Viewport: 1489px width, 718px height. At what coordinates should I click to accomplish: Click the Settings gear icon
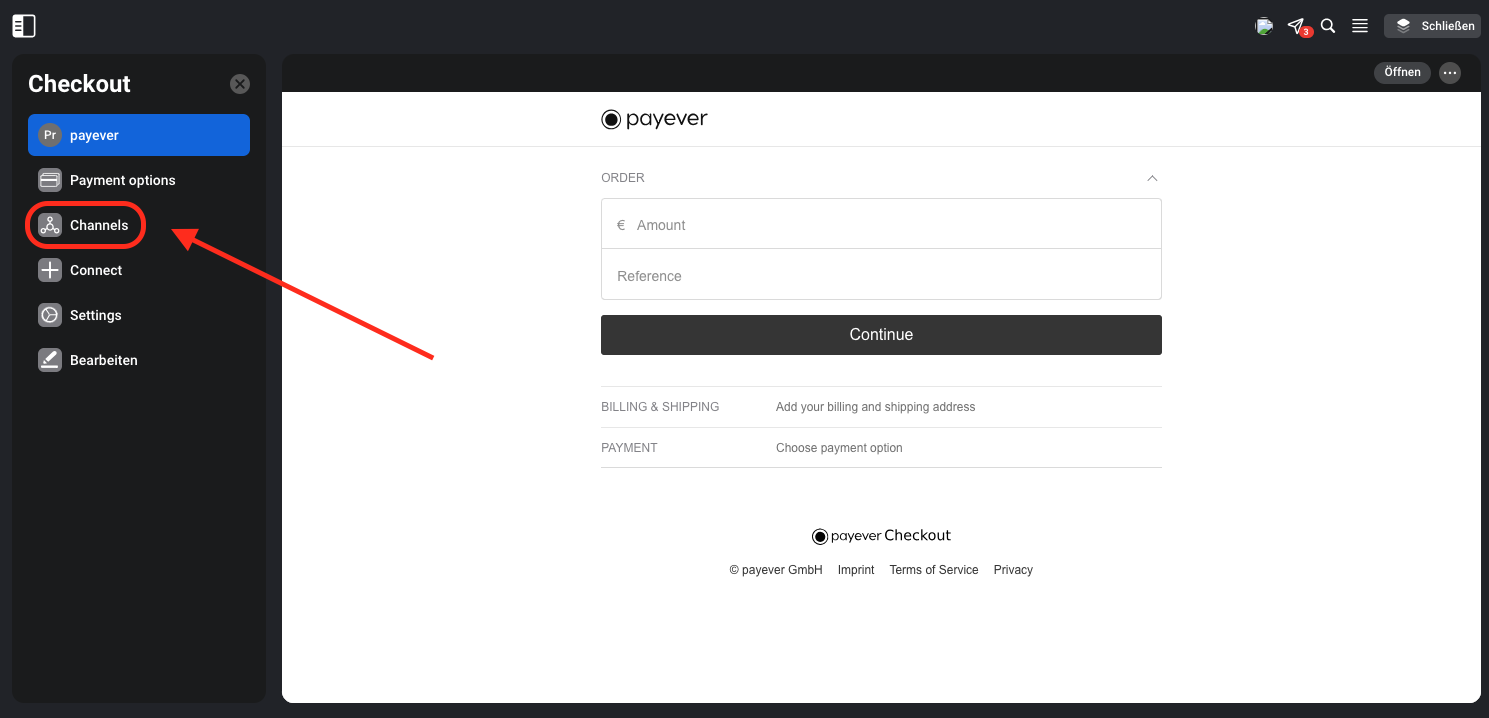(x=50, y=315)
